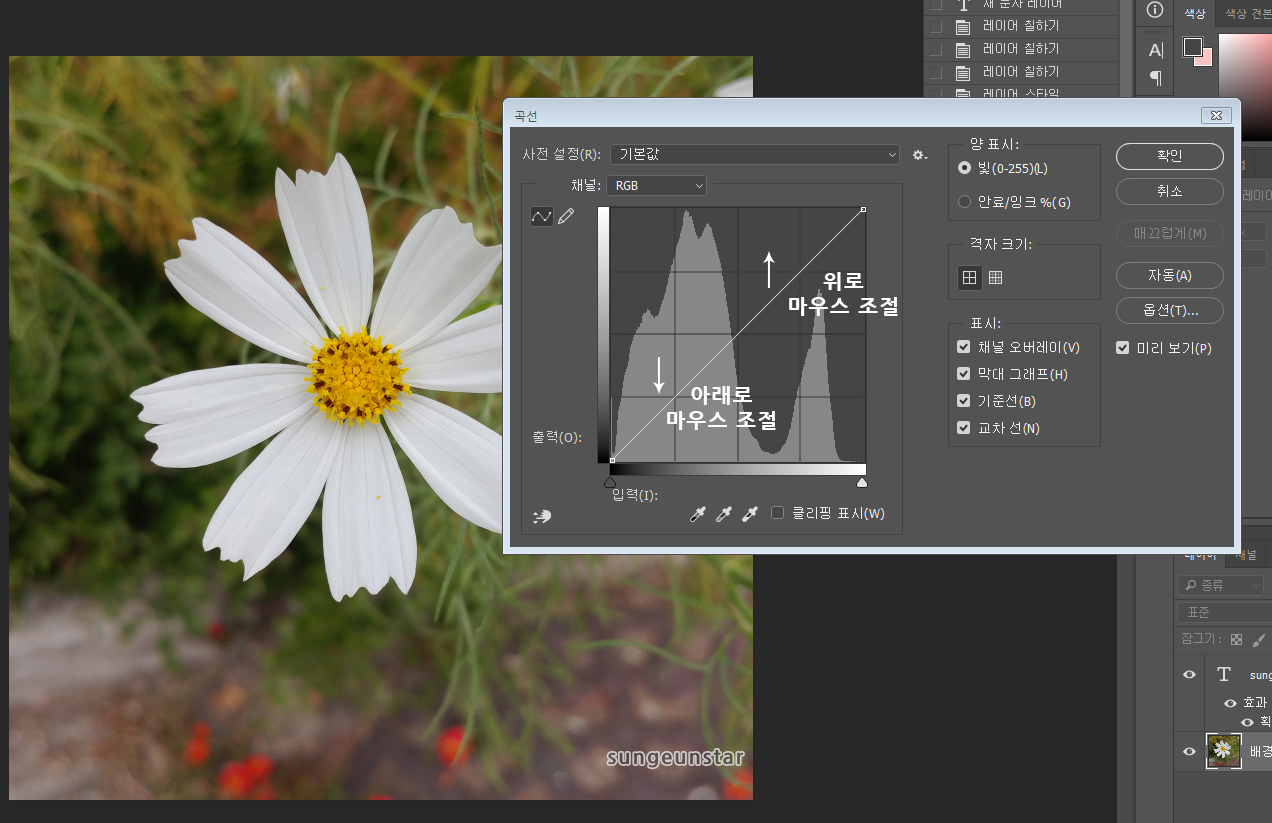Click the foreground color swatch
The image size is (1272, 823).
point(1192,47)
